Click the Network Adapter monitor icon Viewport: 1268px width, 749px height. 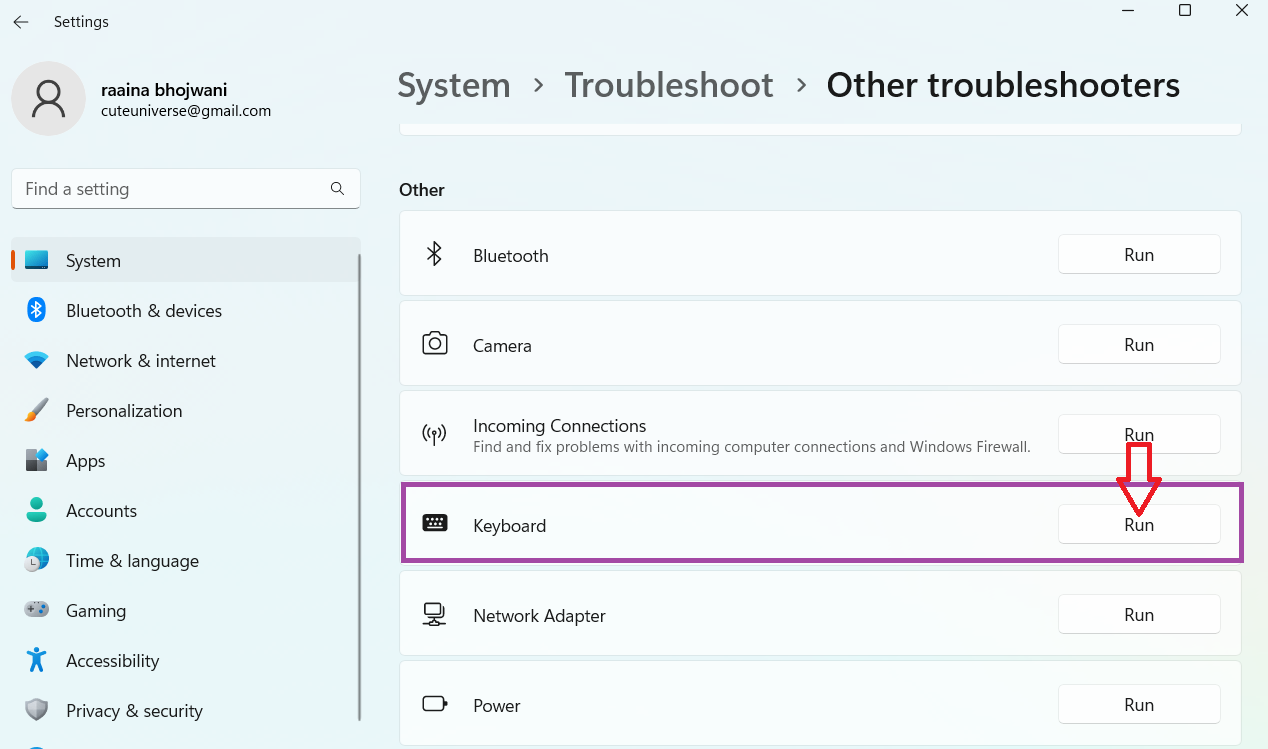coord(435,613)
